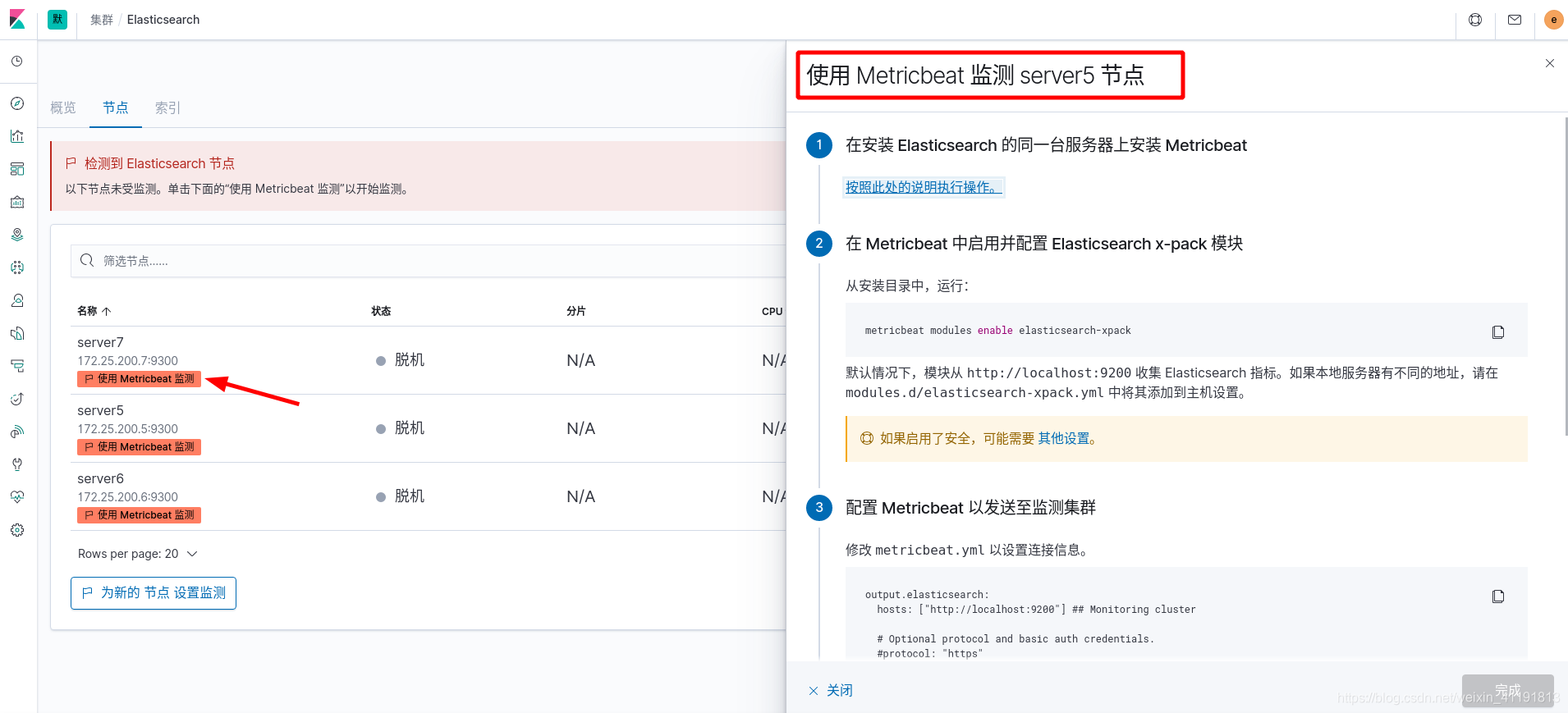Image resolution: width=1568 pixels, height=713 pixels.
Task: Open recently viewed clock icon
Action: click(x=17, y=62)
